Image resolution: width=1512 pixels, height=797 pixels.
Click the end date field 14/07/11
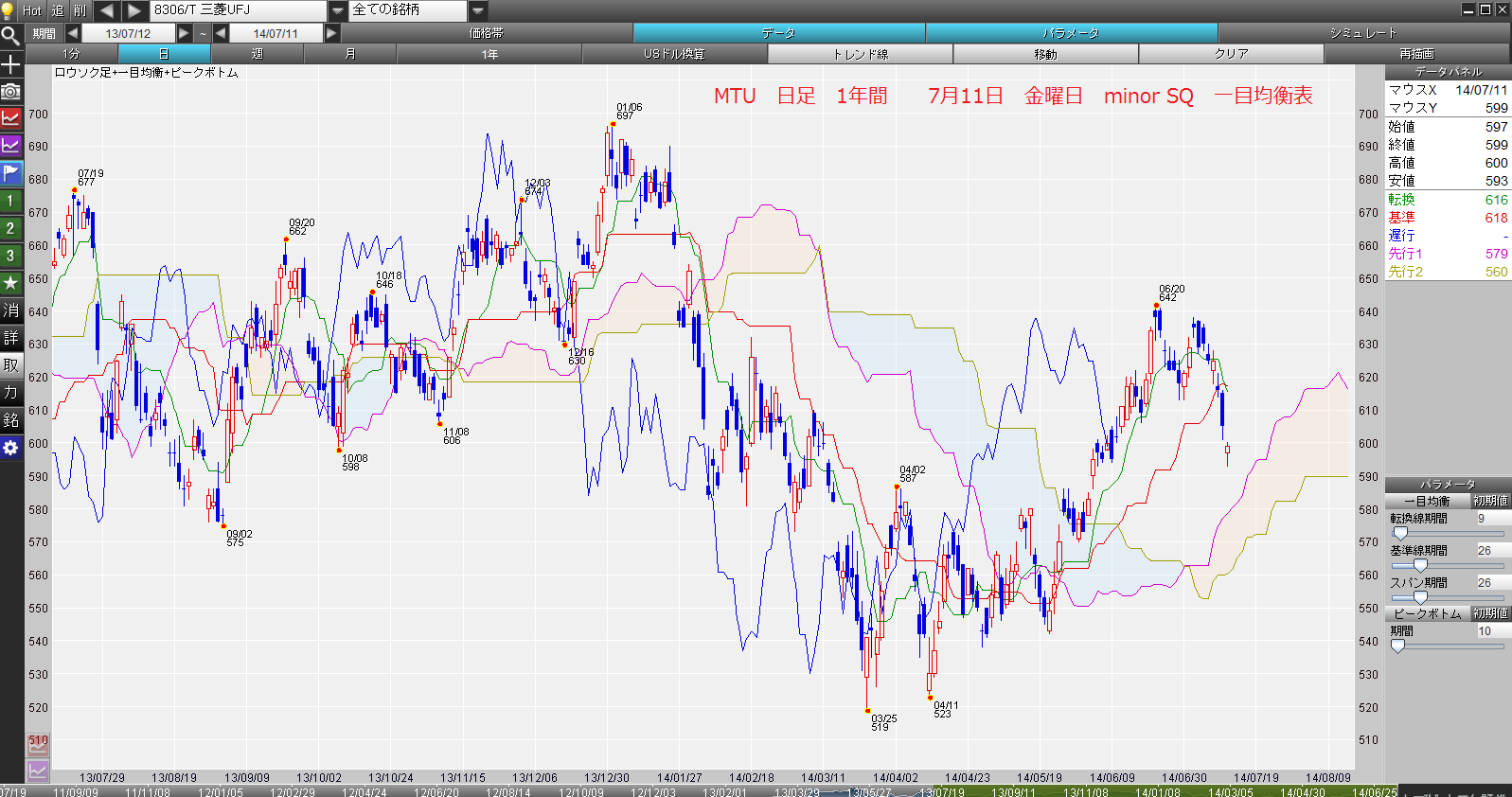point(276,33)
